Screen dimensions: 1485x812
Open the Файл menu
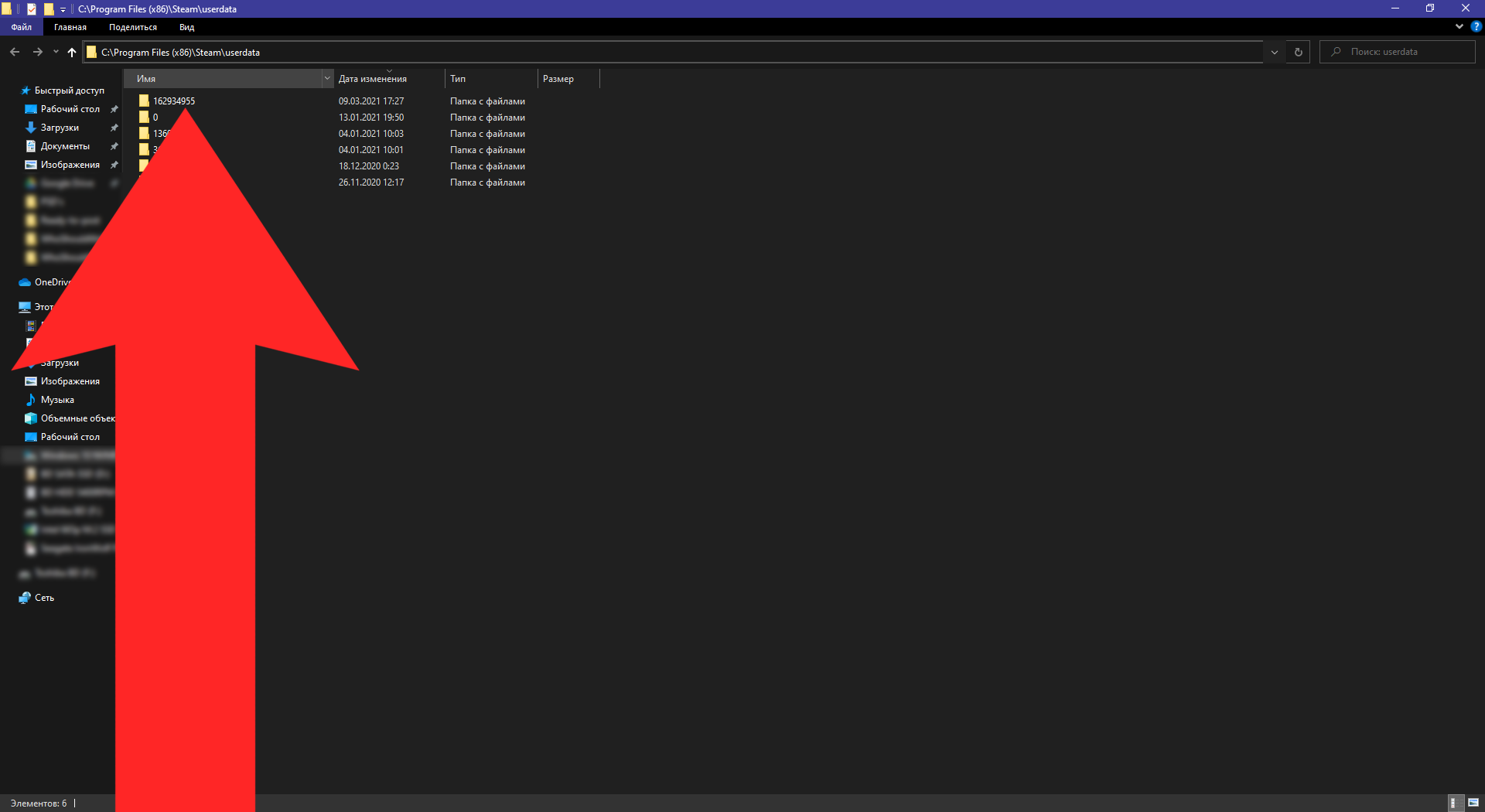22,27
